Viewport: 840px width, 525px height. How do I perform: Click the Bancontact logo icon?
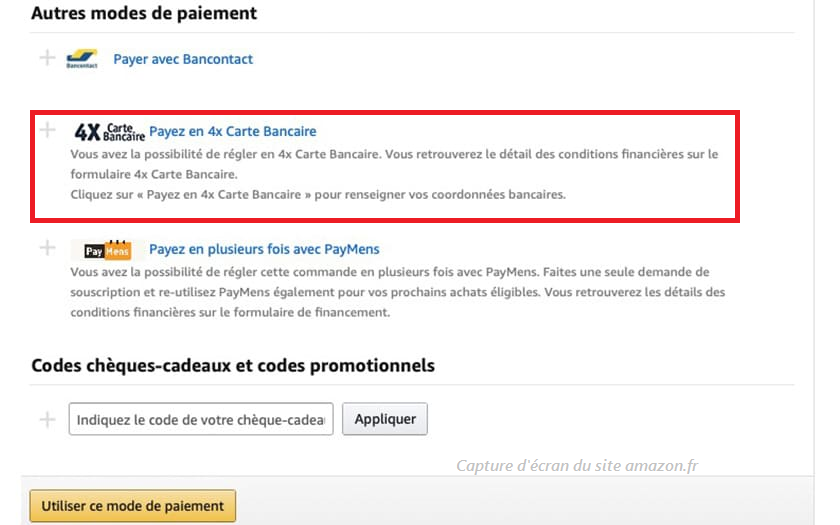point(81,59)
